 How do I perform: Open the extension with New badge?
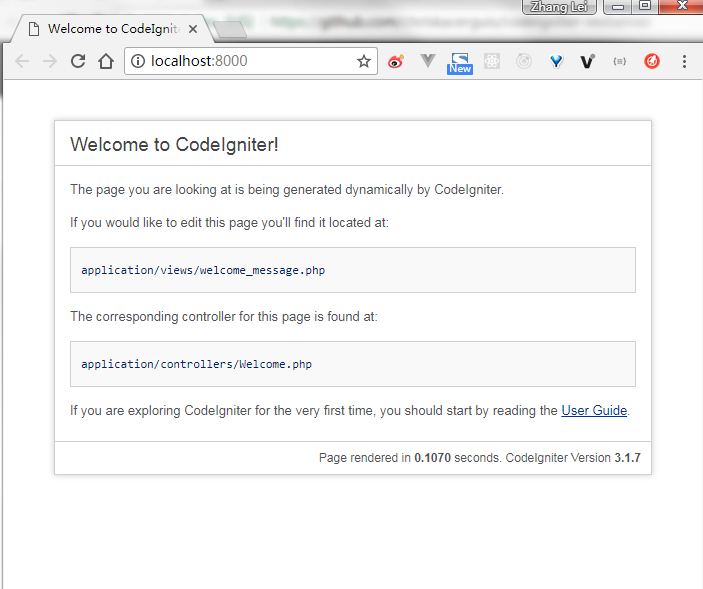pyautogui.click(x=460, y=63)
